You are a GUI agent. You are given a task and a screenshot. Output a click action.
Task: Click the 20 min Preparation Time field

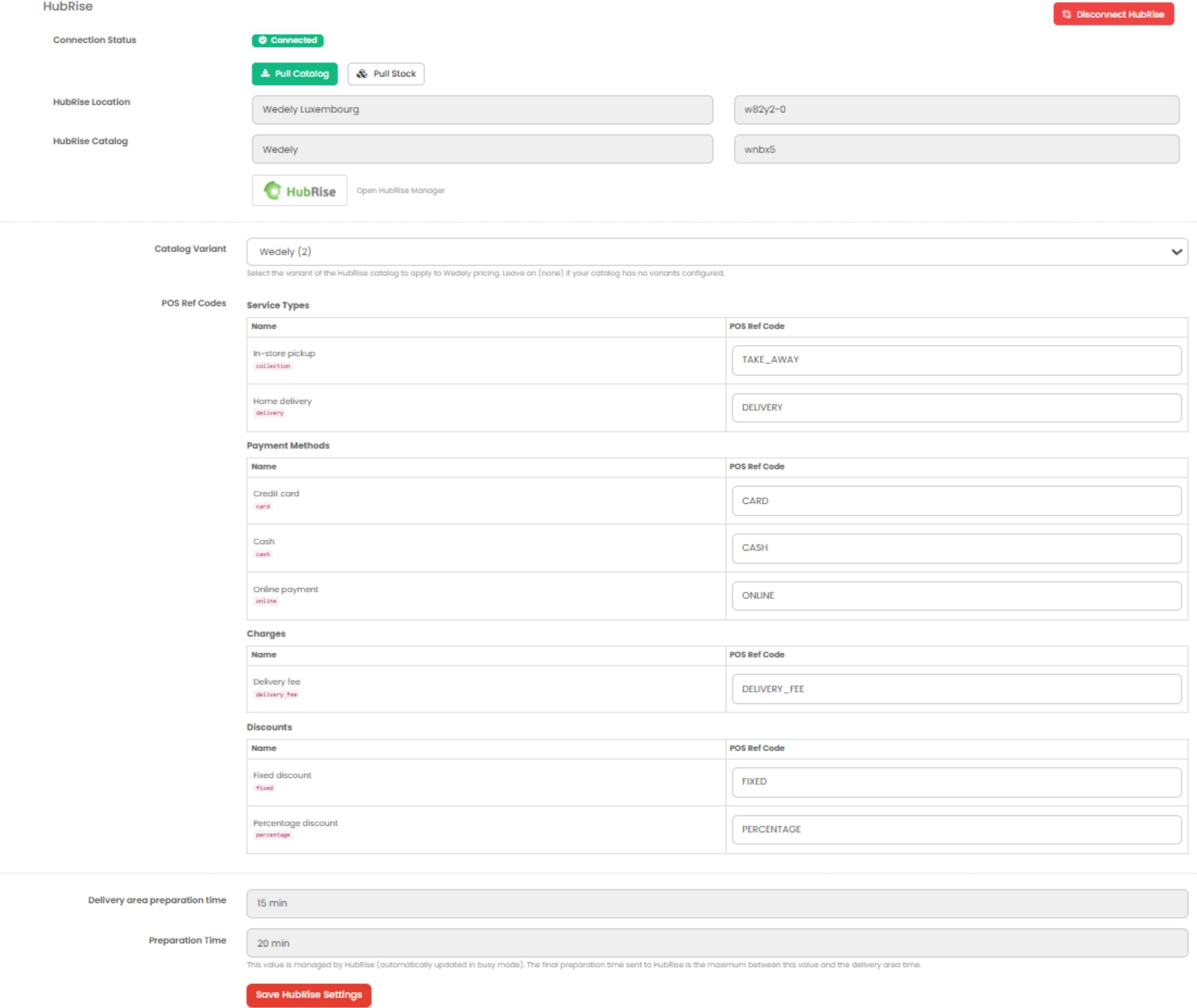pos(717,943)
